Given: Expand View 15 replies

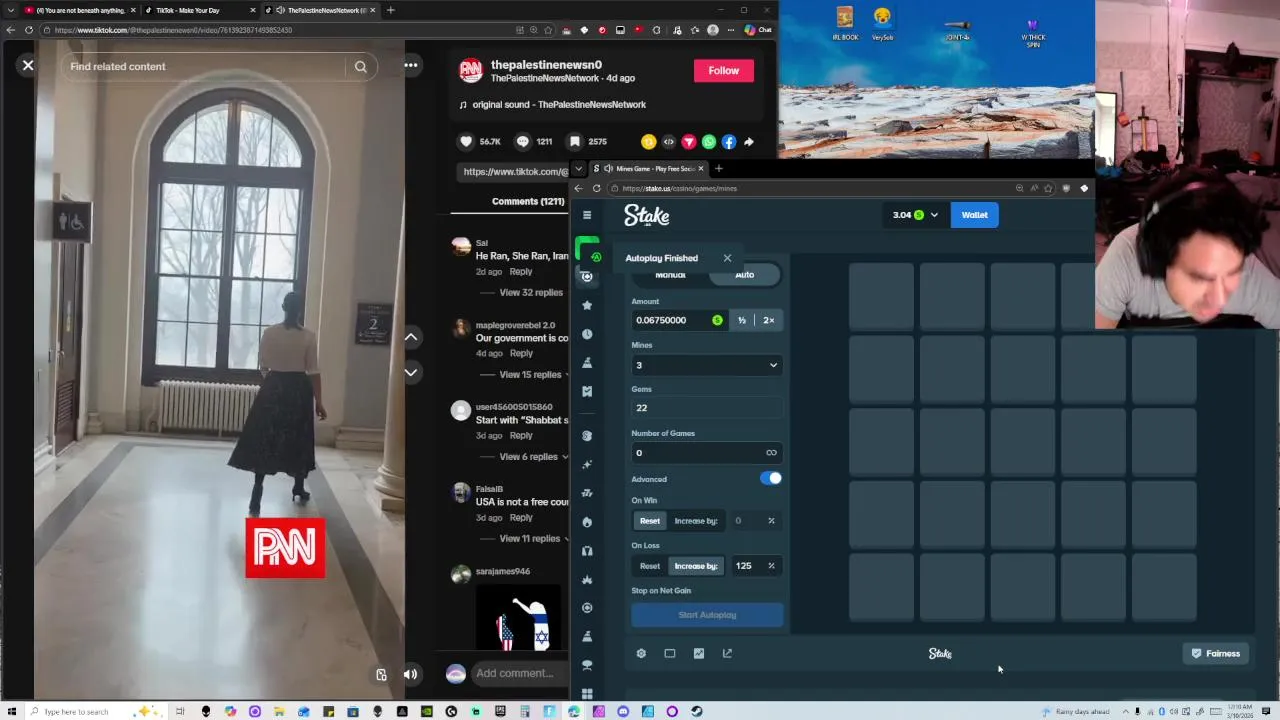Looking at the screenshot, I should click(531, 375).
